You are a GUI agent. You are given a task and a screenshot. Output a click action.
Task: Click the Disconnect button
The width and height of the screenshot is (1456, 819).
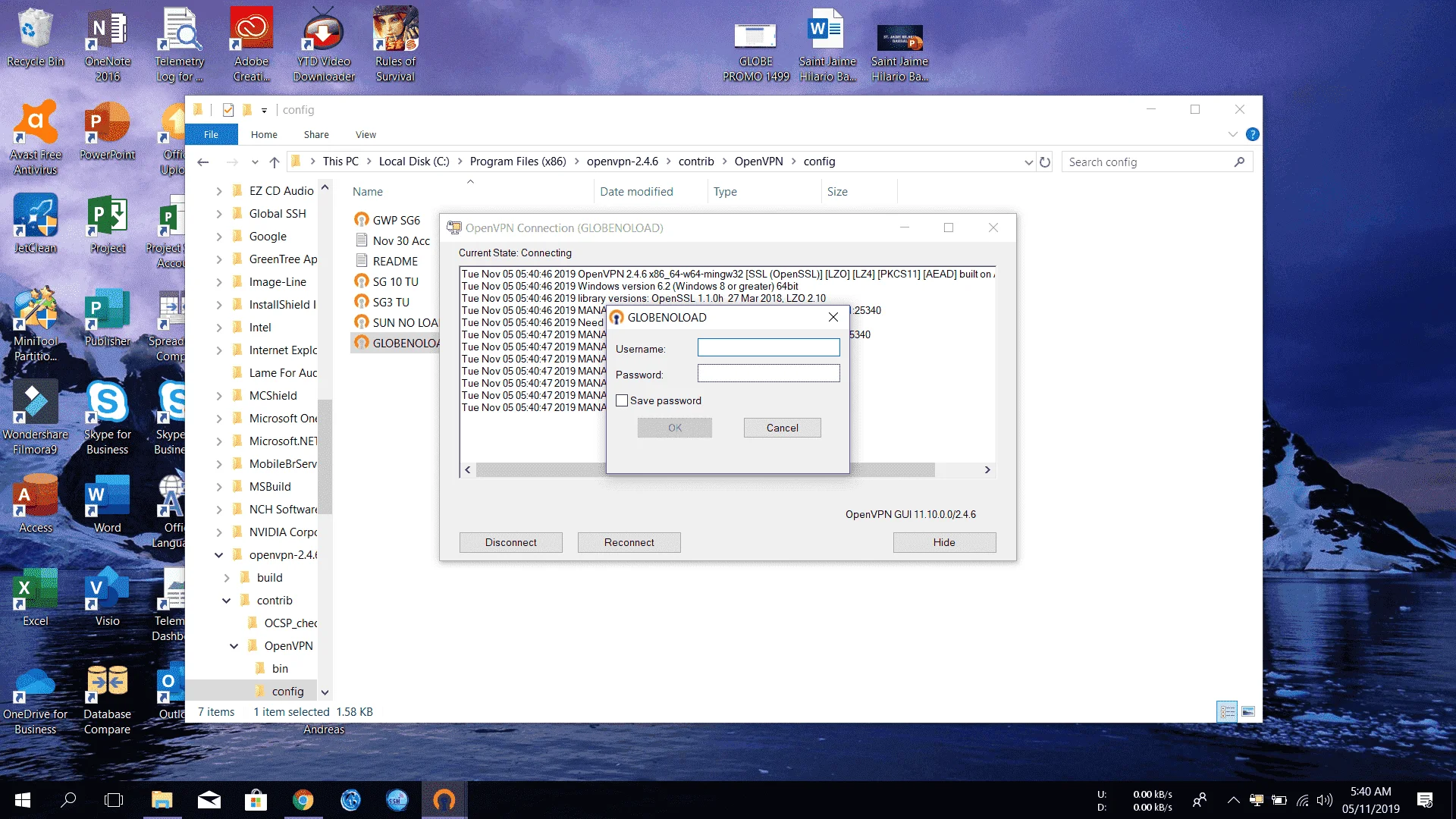pos(510,542)
